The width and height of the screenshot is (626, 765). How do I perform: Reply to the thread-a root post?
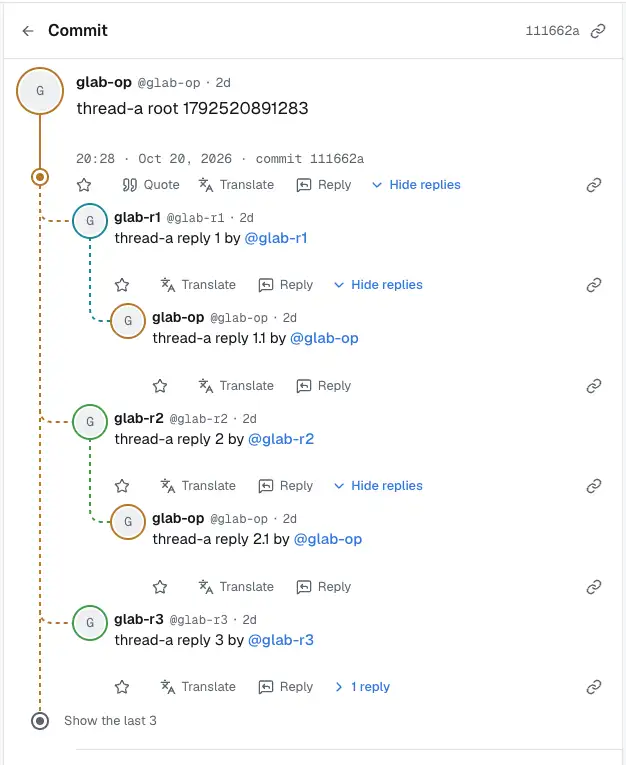point(324,185)
